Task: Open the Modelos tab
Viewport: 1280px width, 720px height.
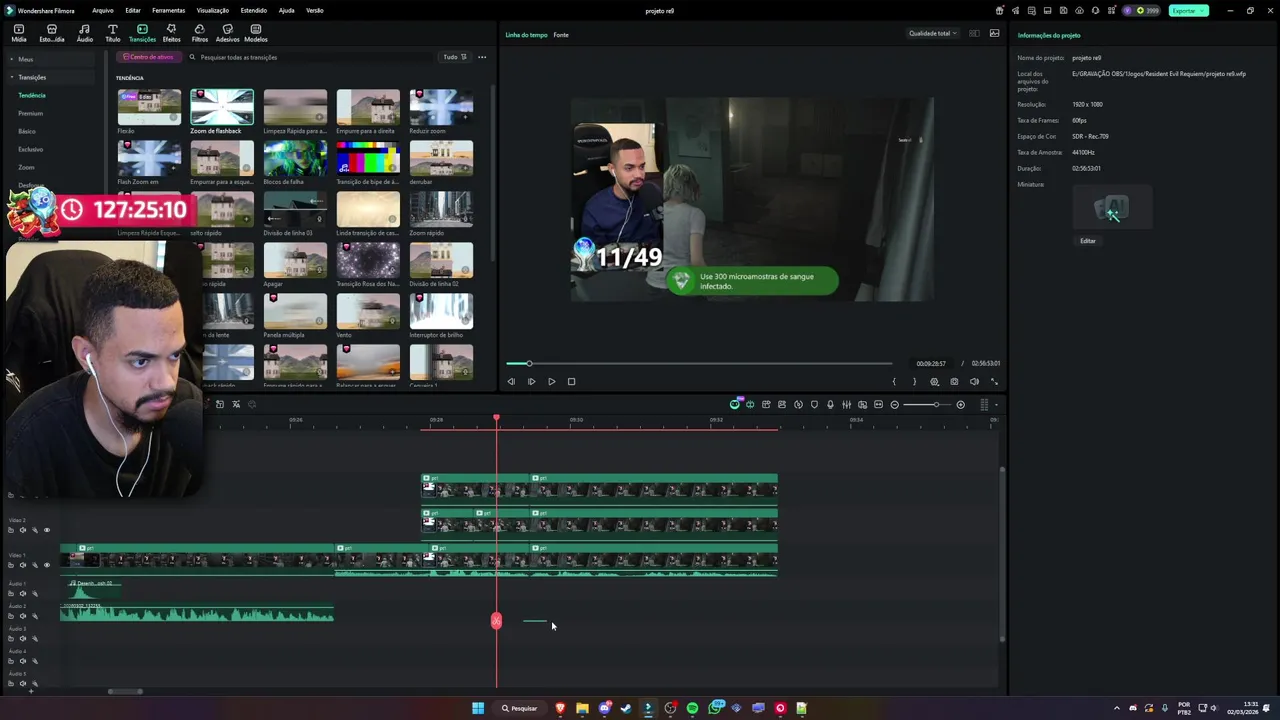Action: [x=255, y=33]
